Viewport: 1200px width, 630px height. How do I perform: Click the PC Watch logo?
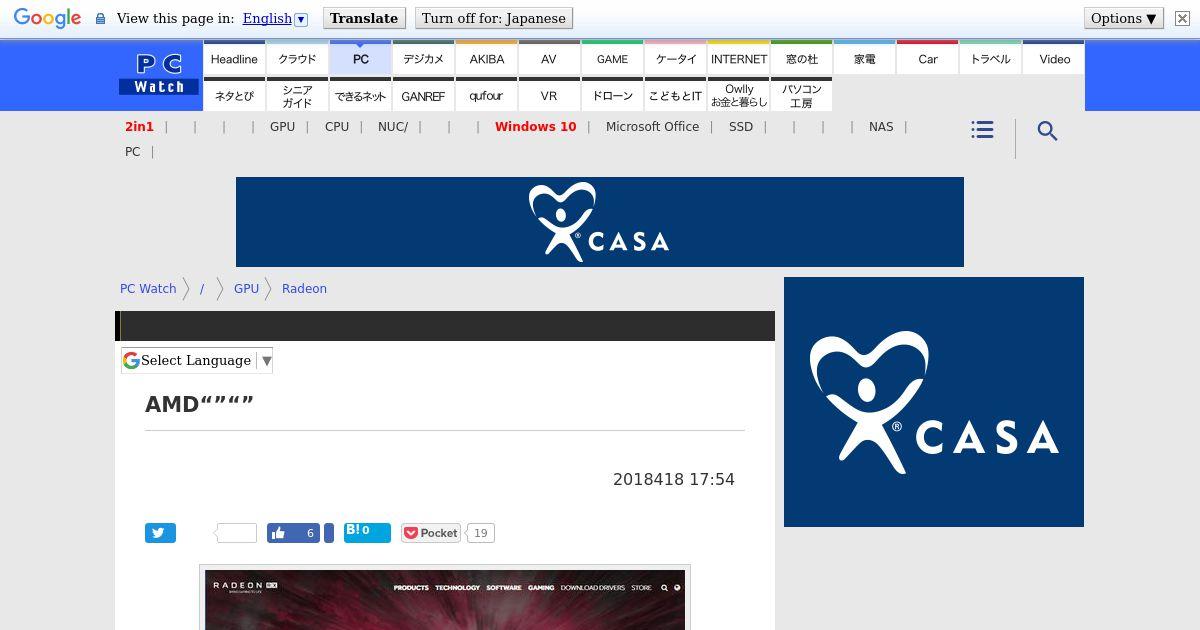[x=159, y=75]
